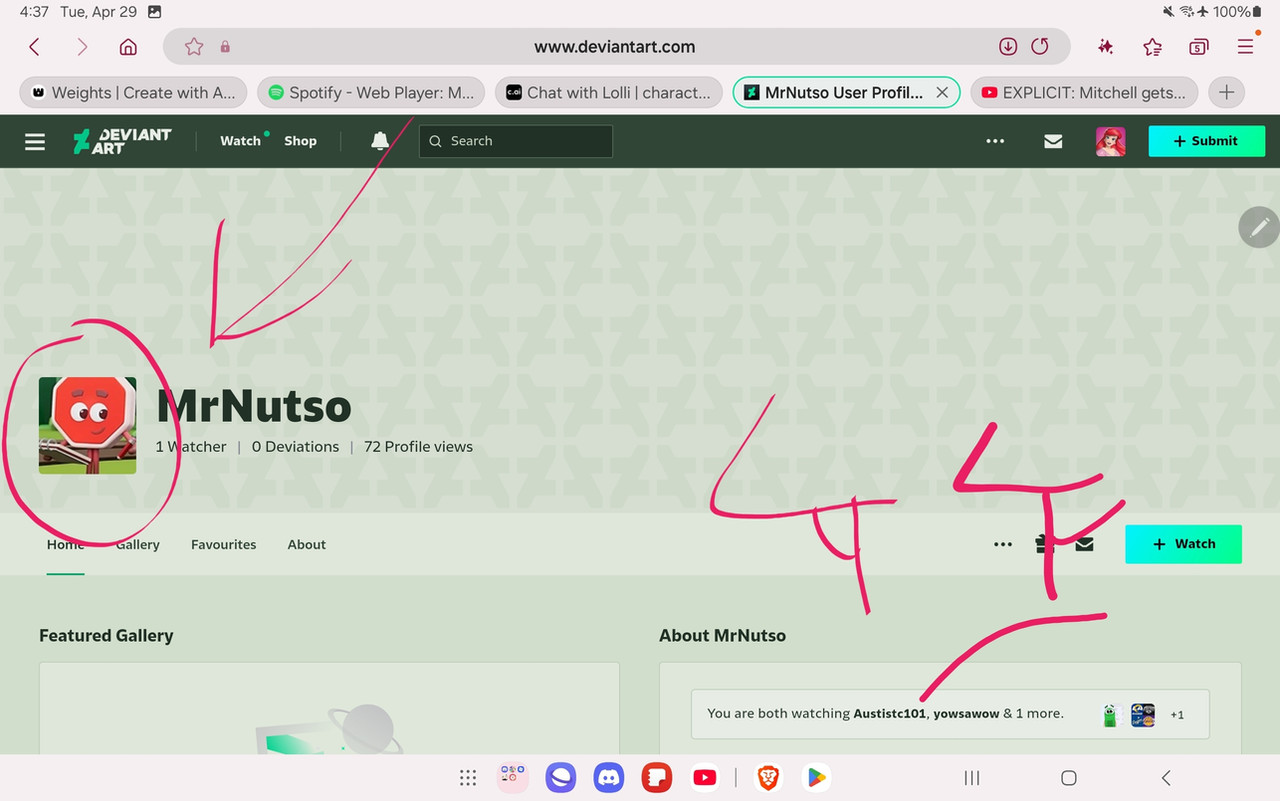This screenshot has height=801, width=1280.
Task: Launch YouTube from the taskbar
Action: [x=705, y=778]
